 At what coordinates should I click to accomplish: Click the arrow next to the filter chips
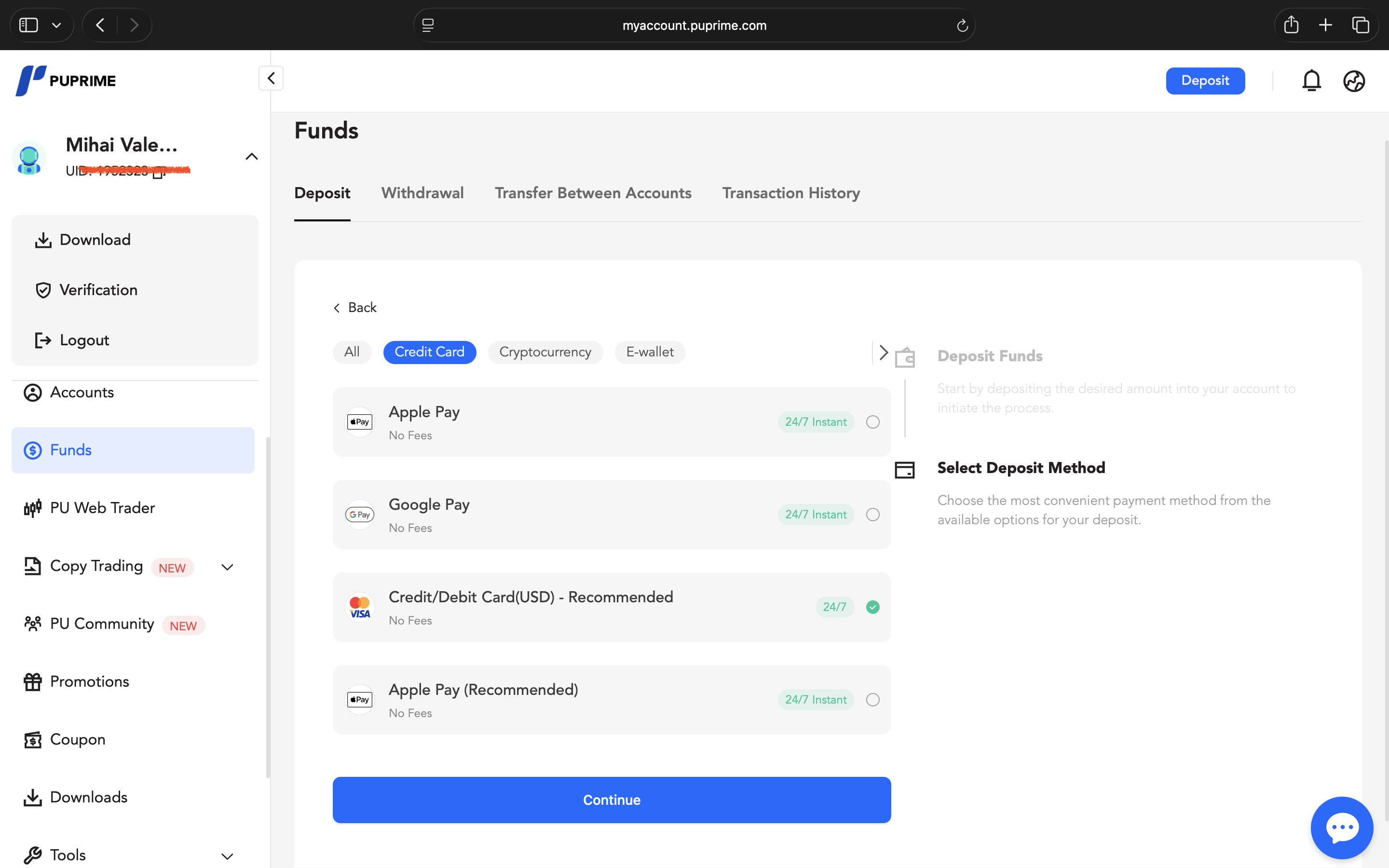pyautogui.click(x=884, y=353)
